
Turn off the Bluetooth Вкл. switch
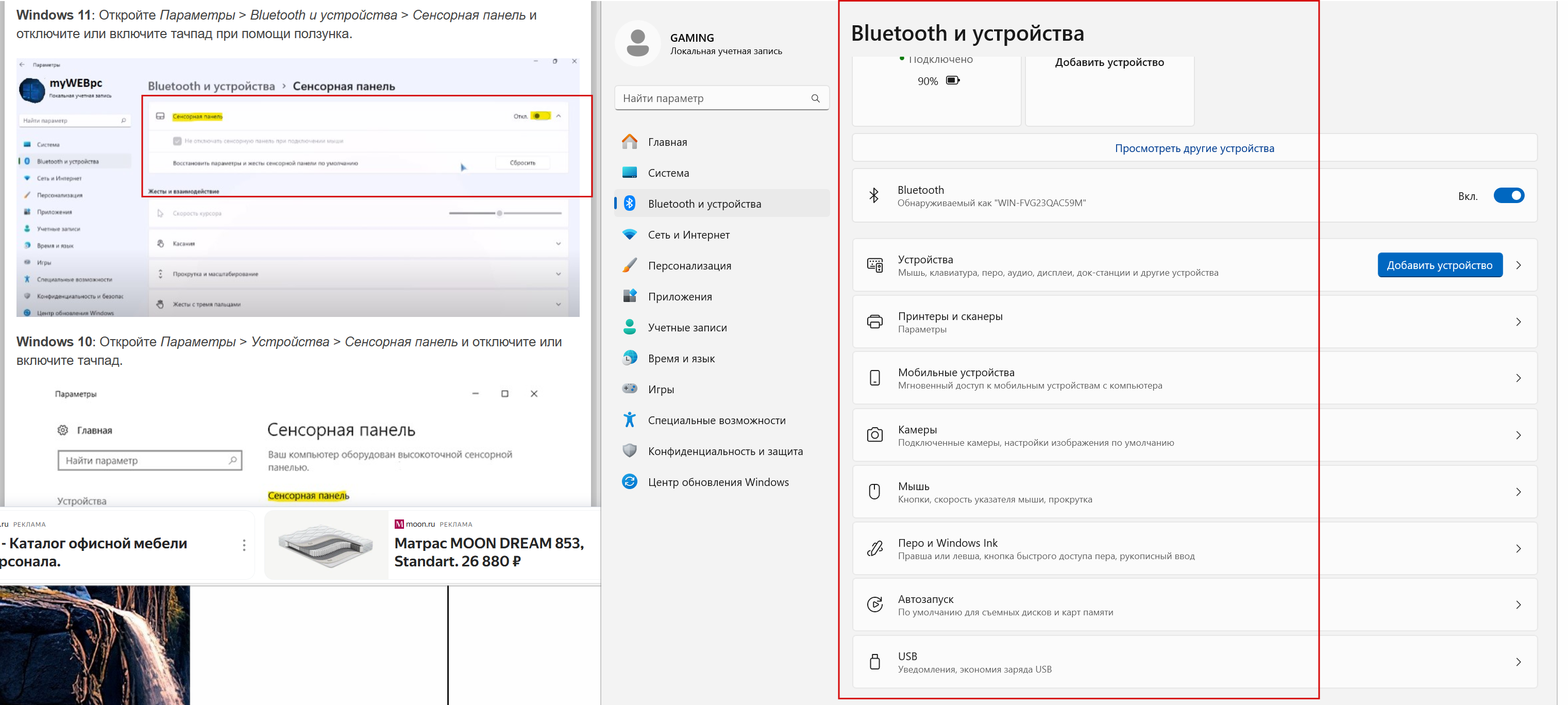click(1508, 195)
